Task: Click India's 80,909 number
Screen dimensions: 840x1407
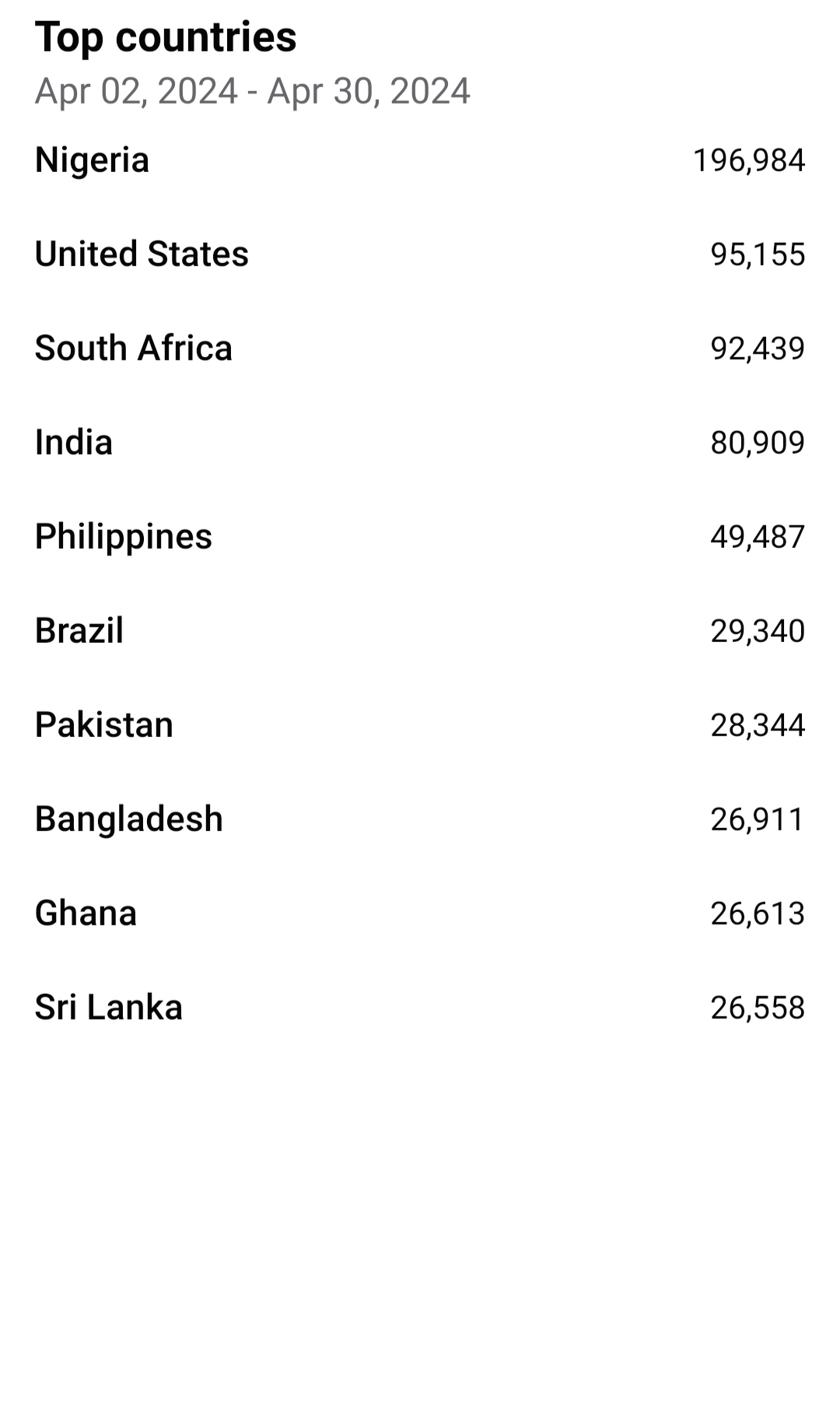Action: coord(758,443)
